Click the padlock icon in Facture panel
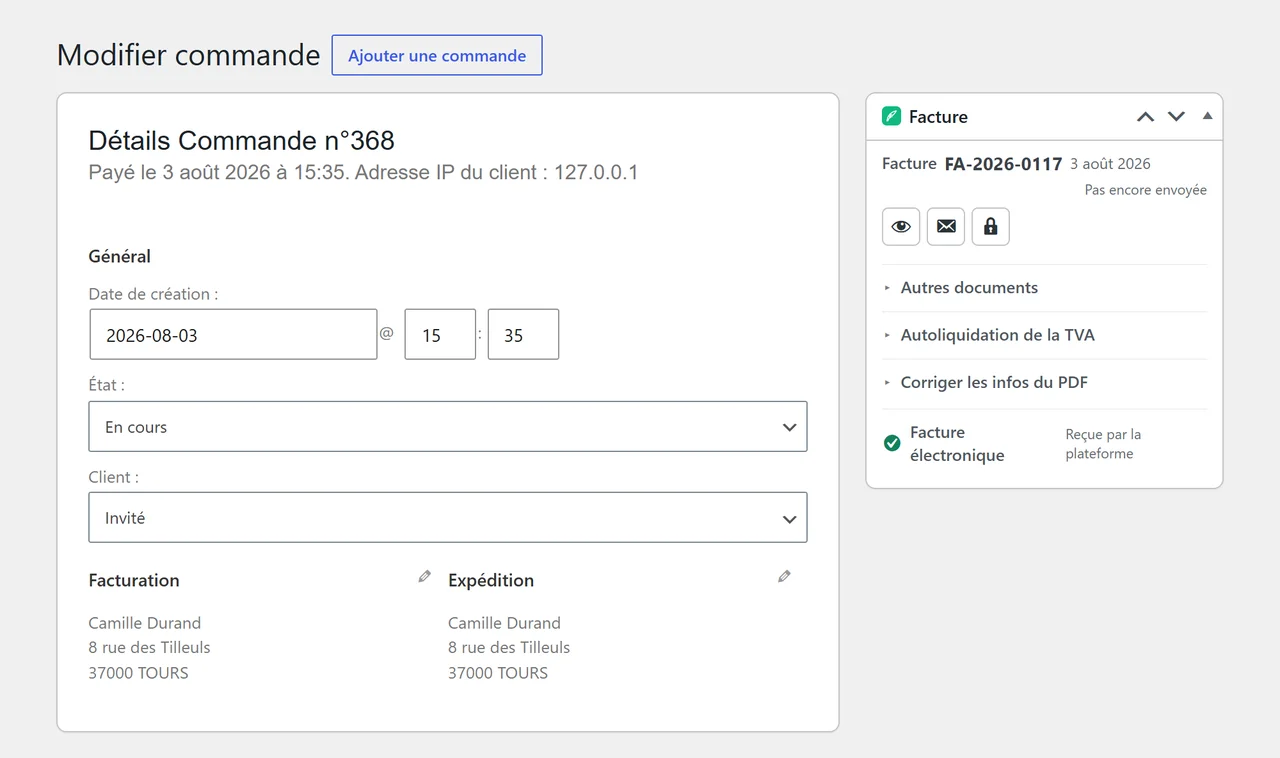This screenshot has width=1280, height=758. [991, 227]
